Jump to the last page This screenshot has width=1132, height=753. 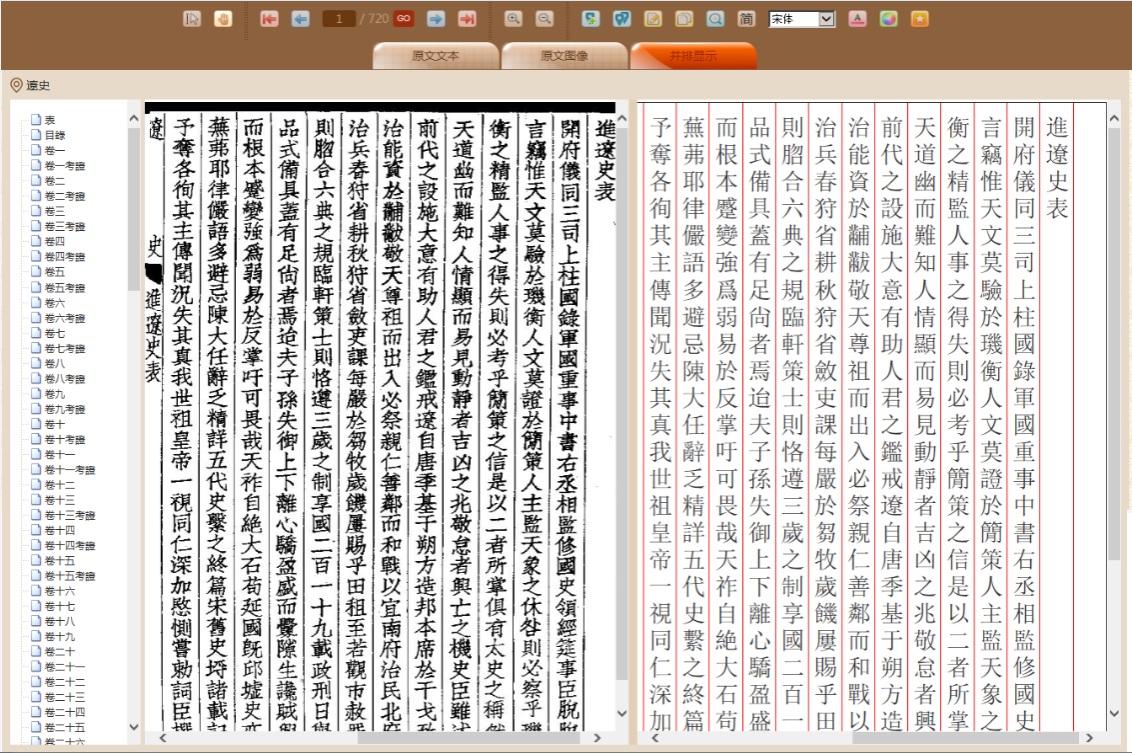click(467, 19)
